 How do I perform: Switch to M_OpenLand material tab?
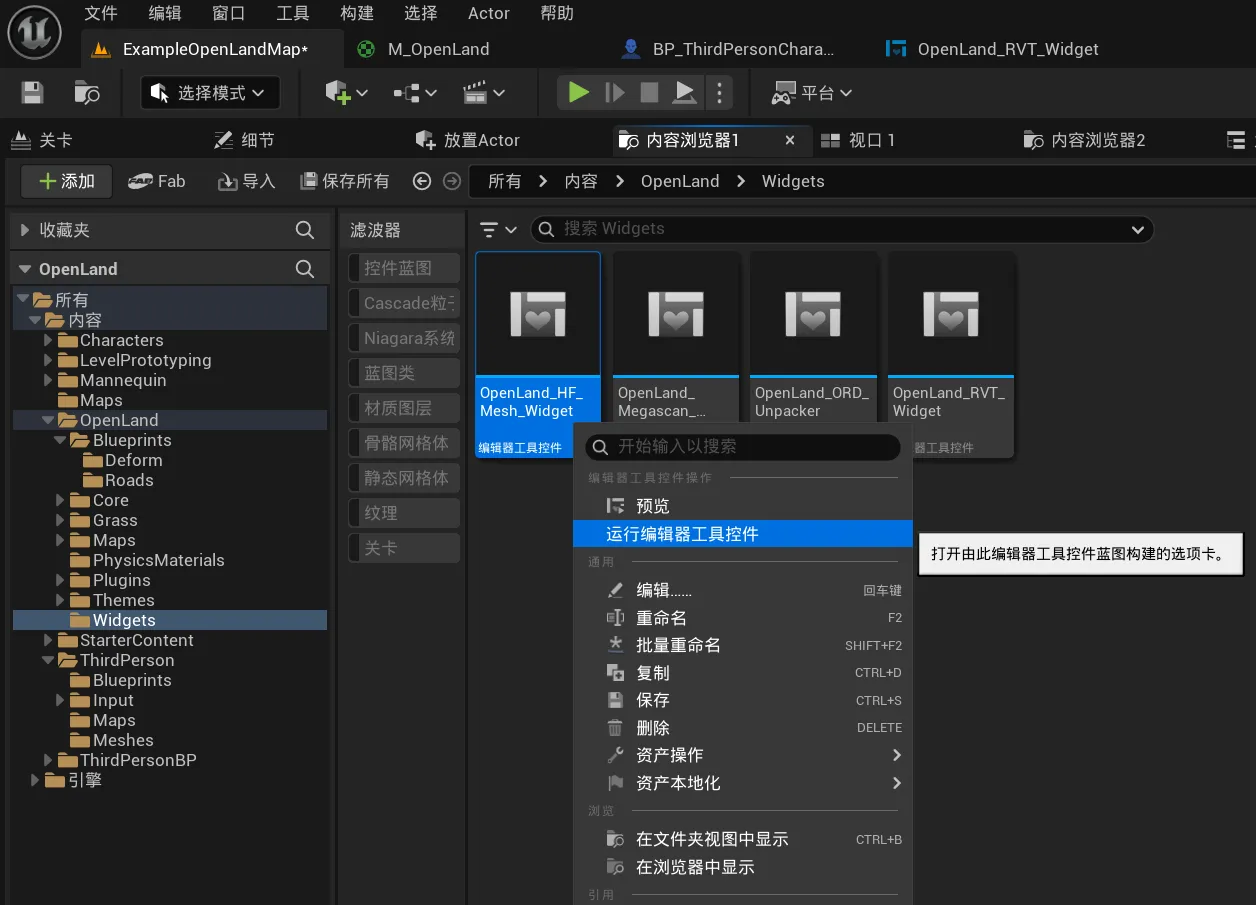(438, 49)
